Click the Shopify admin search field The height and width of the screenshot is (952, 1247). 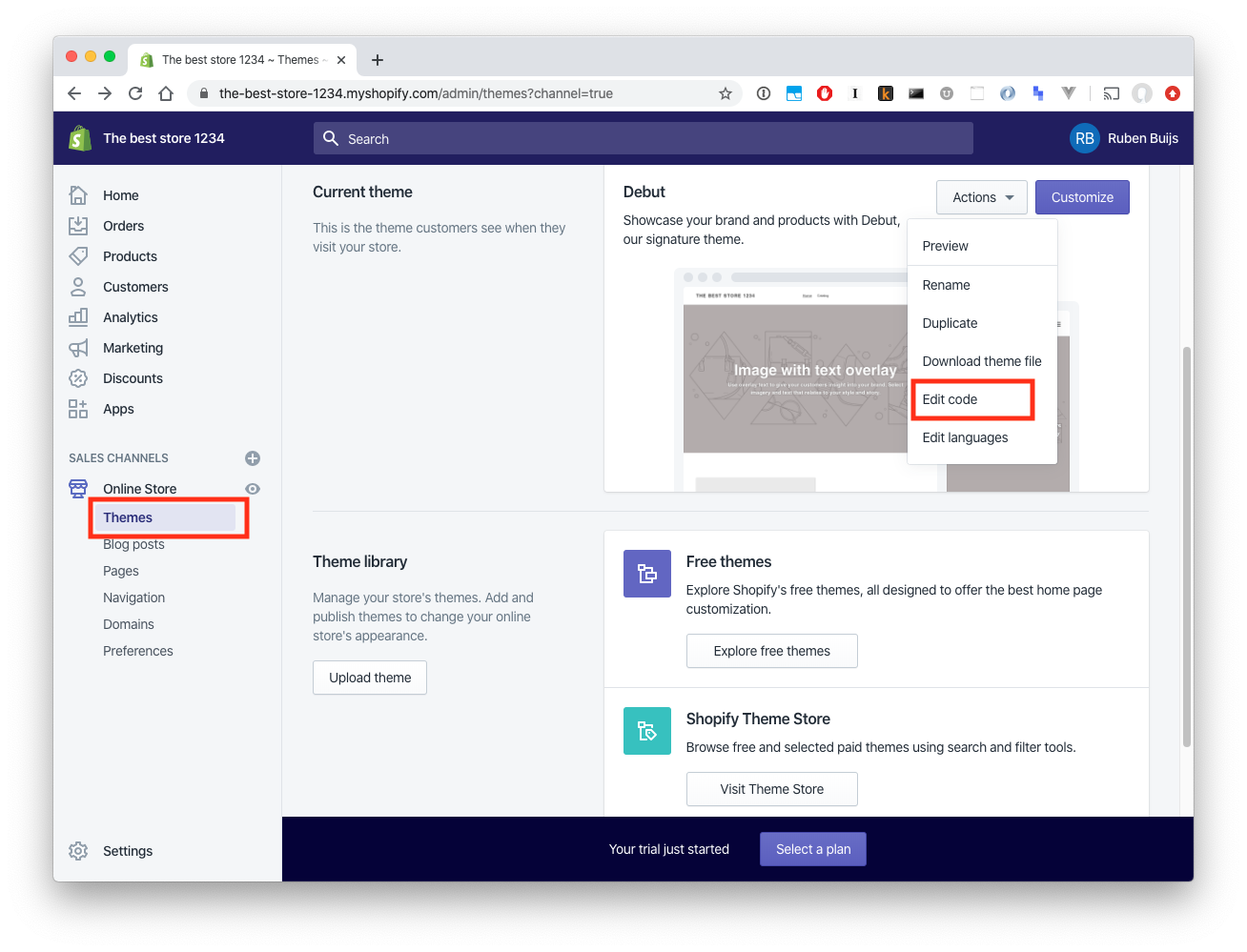click(644, 138)
